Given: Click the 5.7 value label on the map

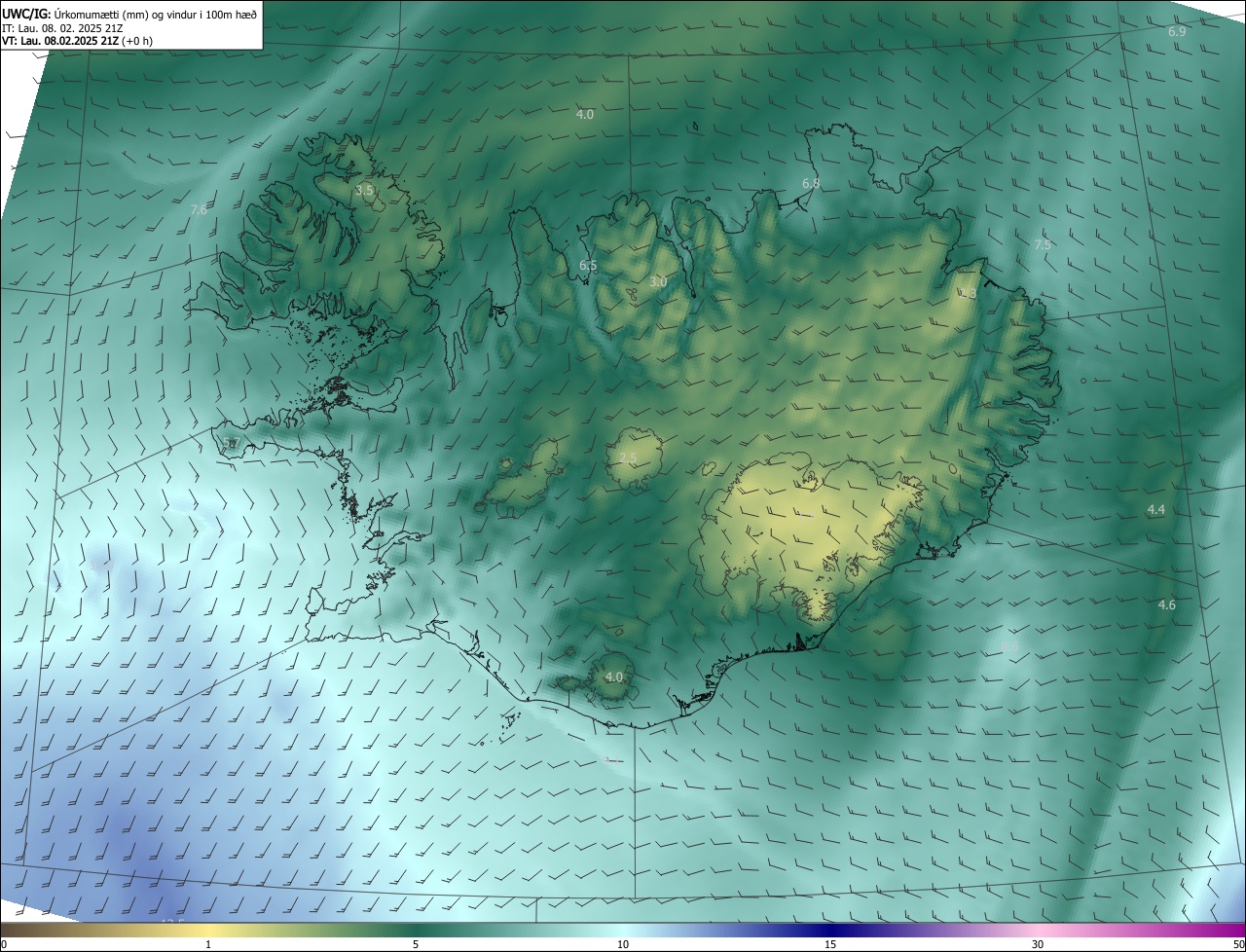Looking at the screenshot, I should (230, 444).
